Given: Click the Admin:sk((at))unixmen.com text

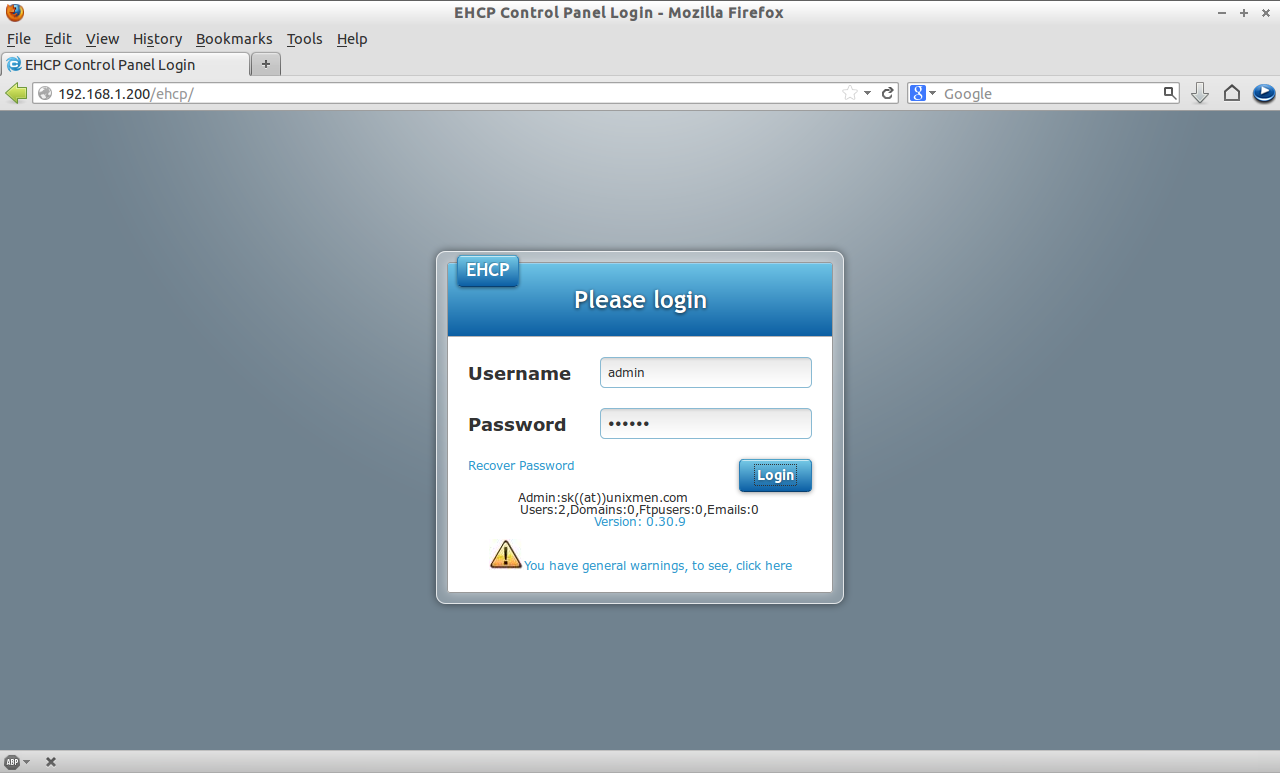Looking at the screenshot, I should pos(603,498).
